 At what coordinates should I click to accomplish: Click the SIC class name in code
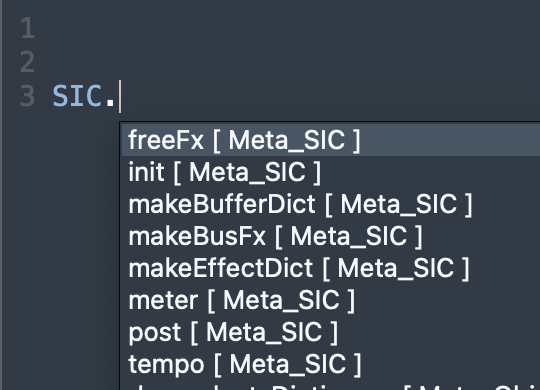(x=77, y=96)
